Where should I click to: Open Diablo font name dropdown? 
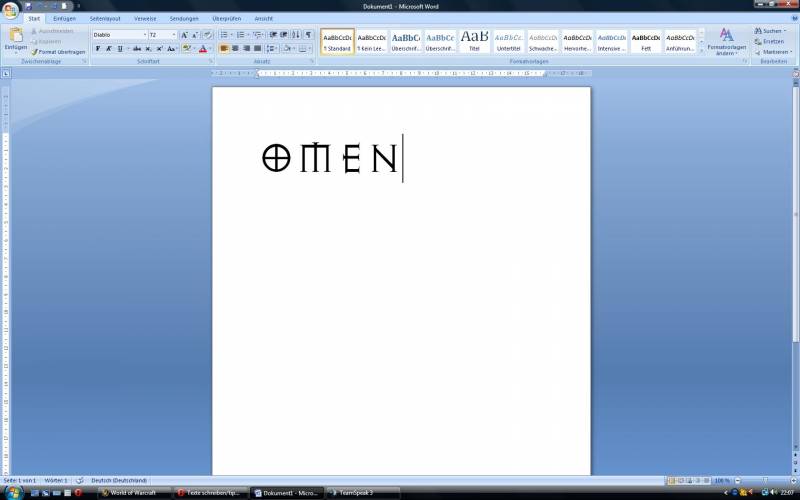pos(144,35)
